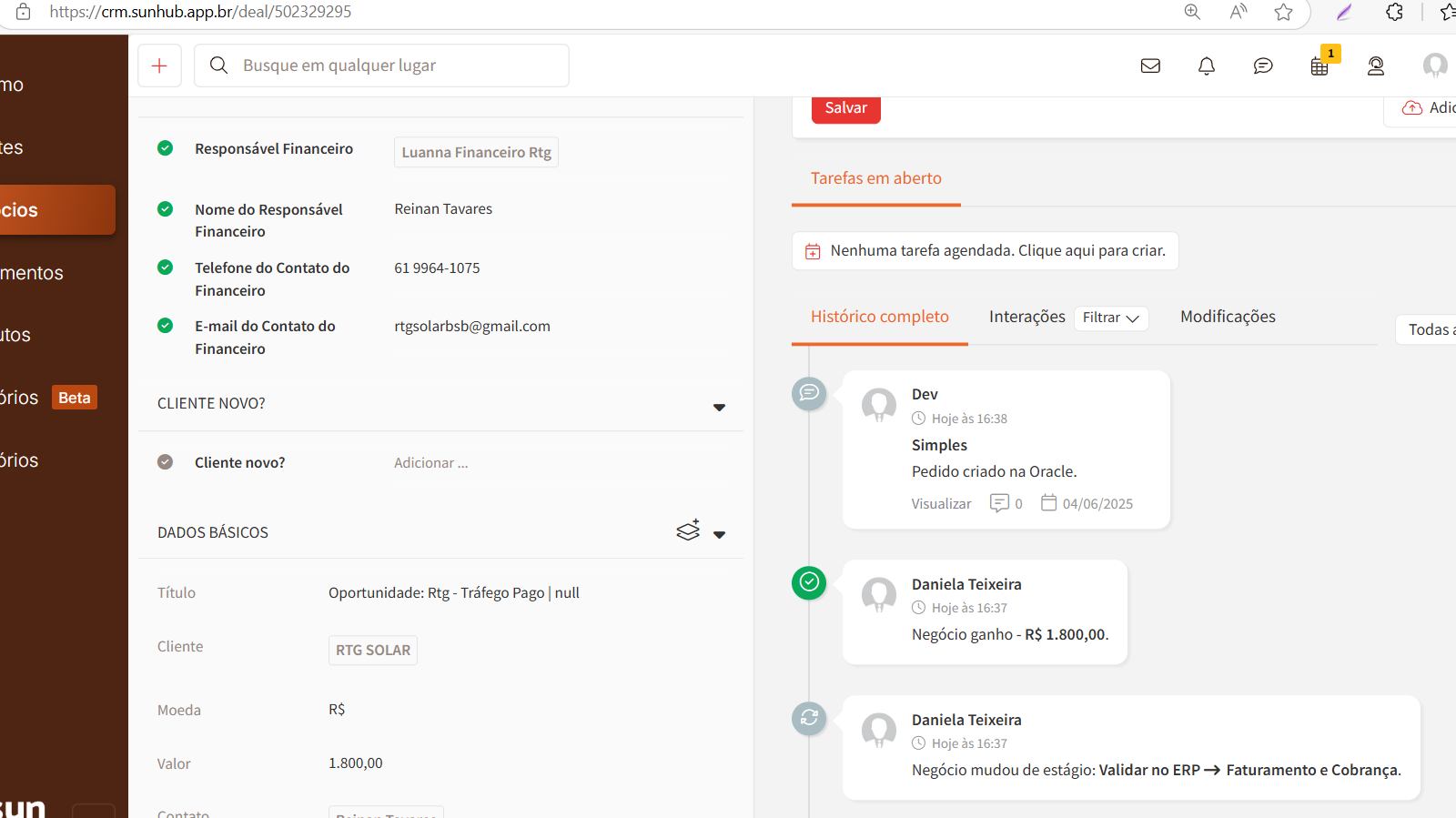
Task: Switch to the Interações tab
Action: tap(1026, 317)
